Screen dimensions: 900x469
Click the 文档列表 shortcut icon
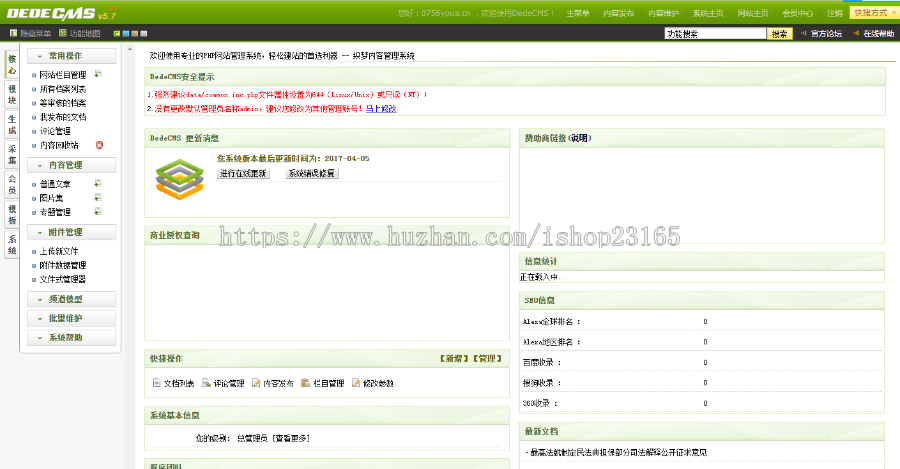pyautogui.click(x=156, y=383)
